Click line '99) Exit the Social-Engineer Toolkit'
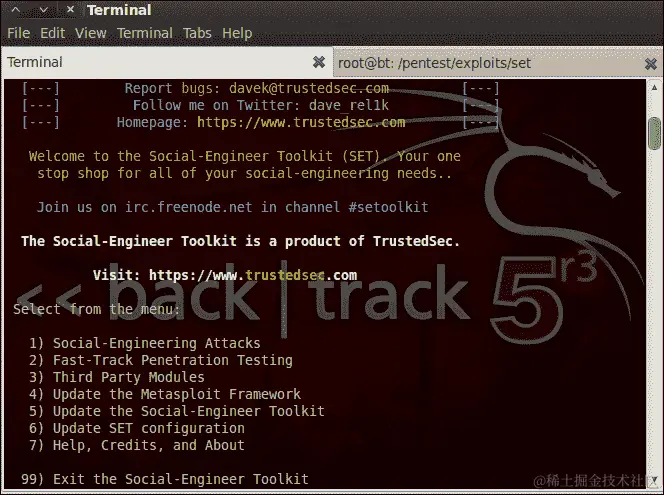This screenshot has height=495, width=664. pos(165,479)
